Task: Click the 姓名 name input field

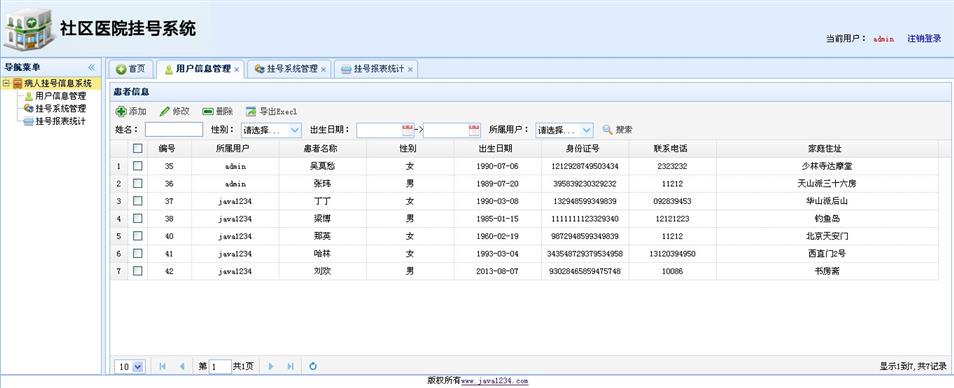Action: [174, 130]
